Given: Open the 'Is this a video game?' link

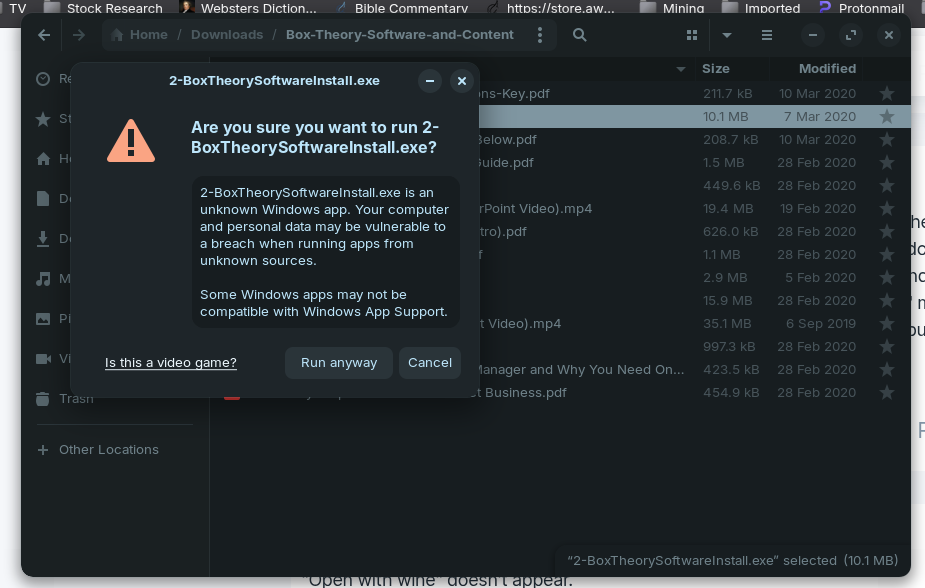Looking at the screenshot, I should (x=170, y=363).
